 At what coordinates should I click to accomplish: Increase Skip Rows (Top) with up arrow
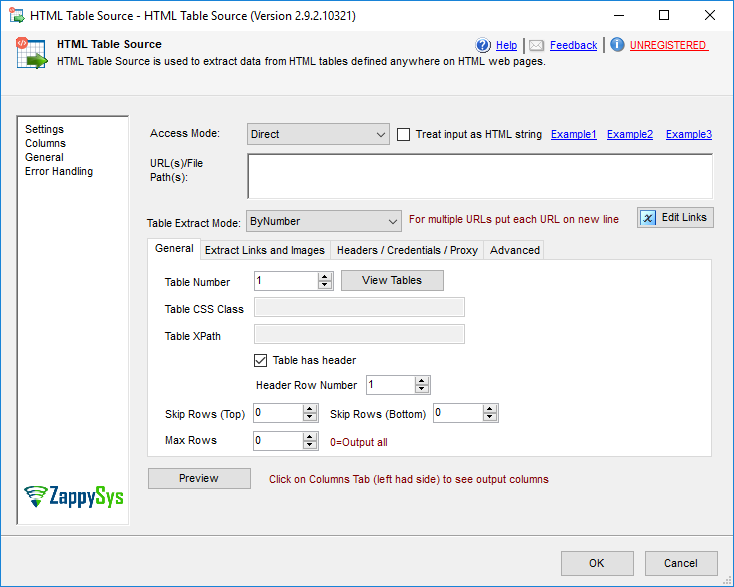click(x=309, y=409)
